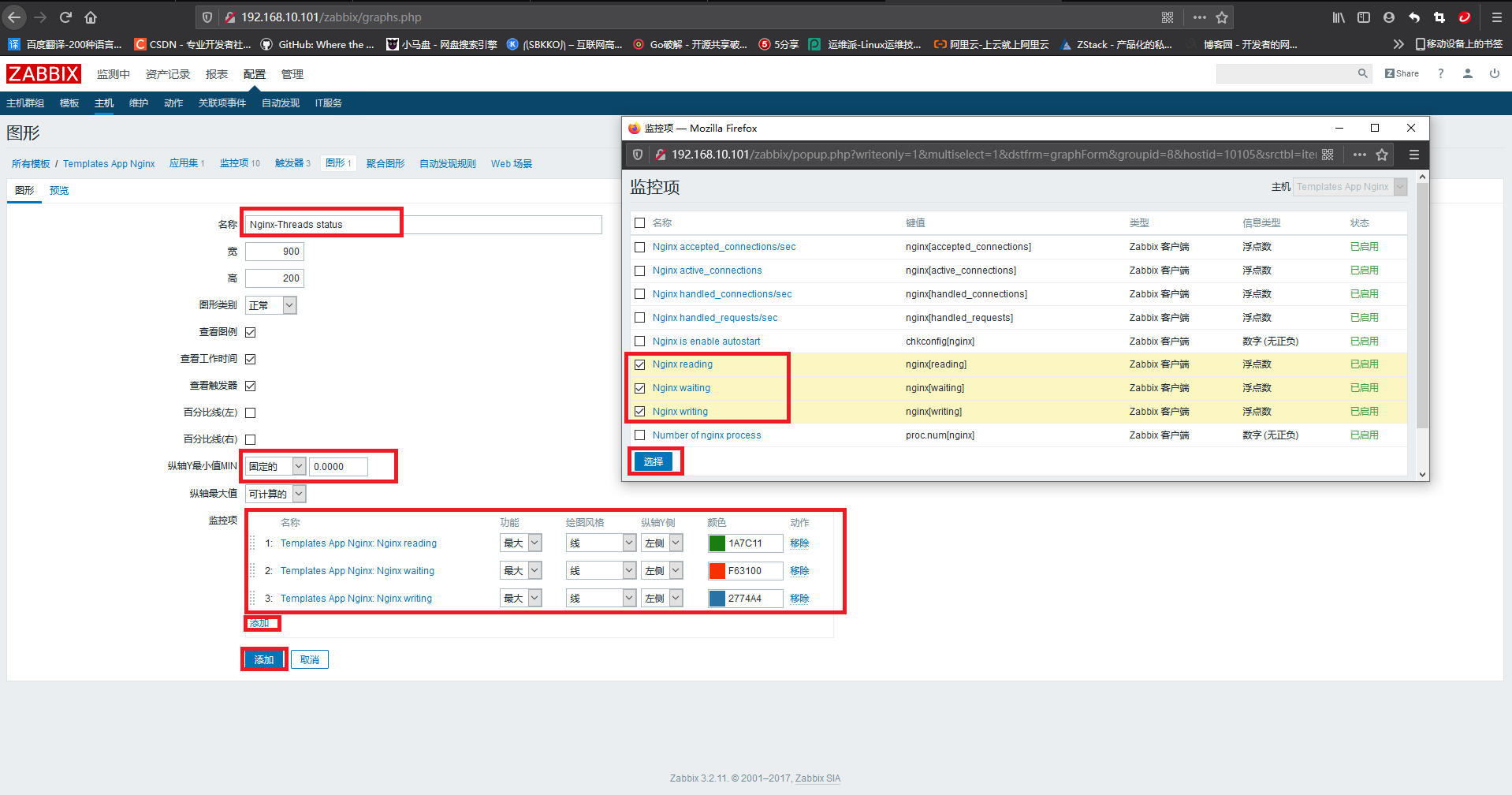Open 纵轴Y侧 dropdown for Nginx writing item
The width and height of the screenshot is (1512, 795).
(661, 599)
